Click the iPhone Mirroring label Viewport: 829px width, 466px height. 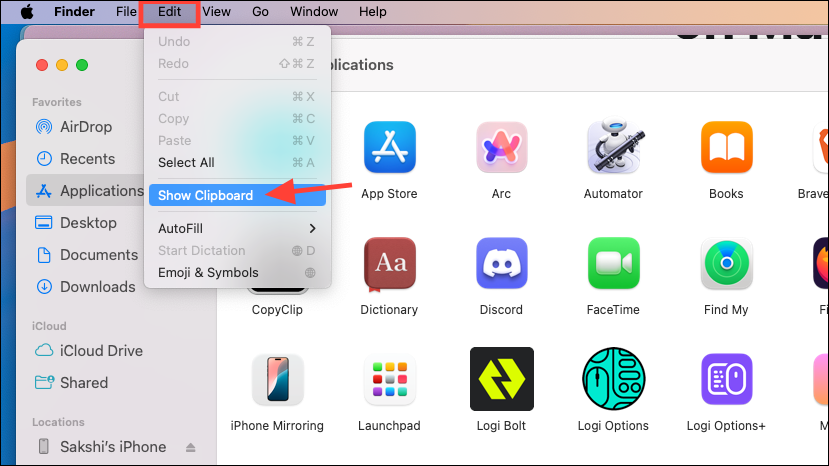click(277, 426)
